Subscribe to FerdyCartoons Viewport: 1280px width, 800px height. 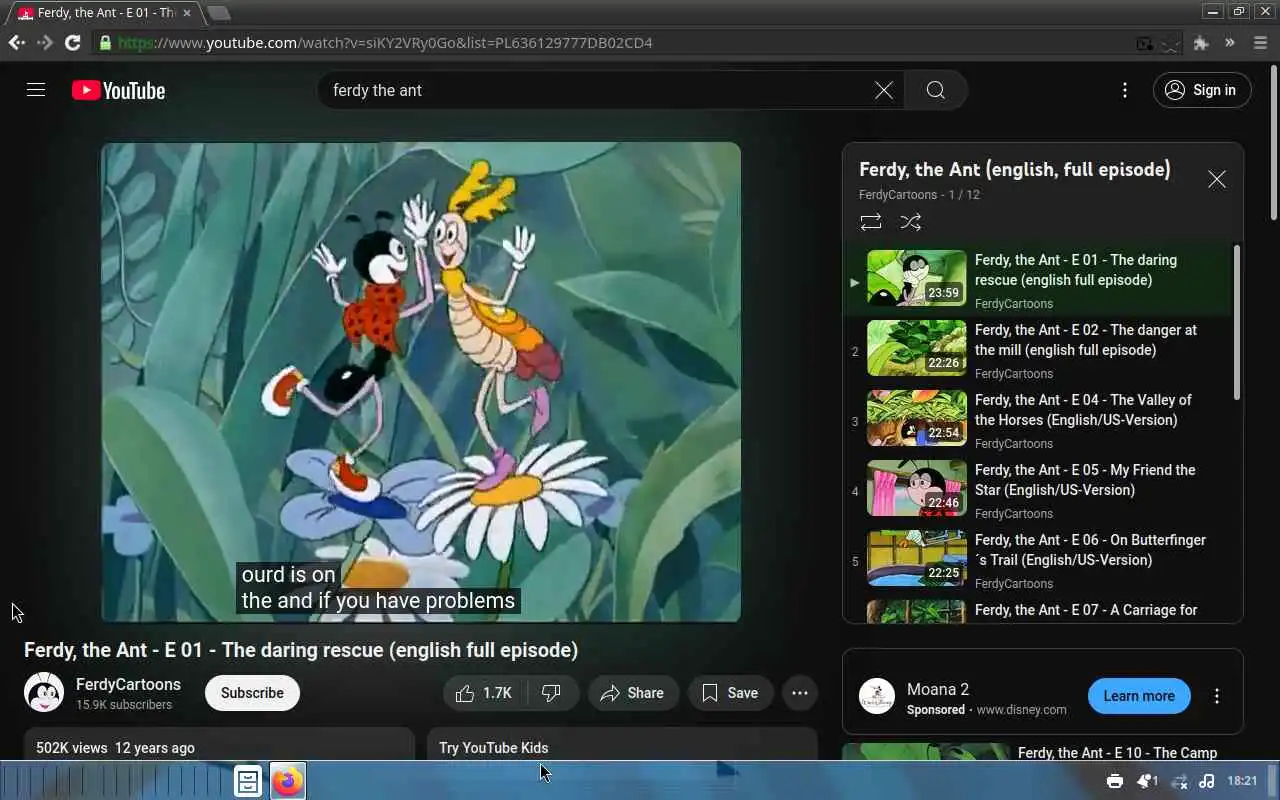[x=252, y=693]
